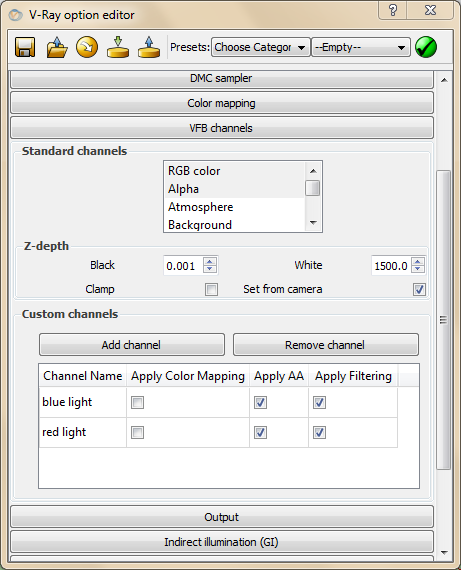Expand the Color mapping rollout
461x570 pixels.
click(222, 103)
